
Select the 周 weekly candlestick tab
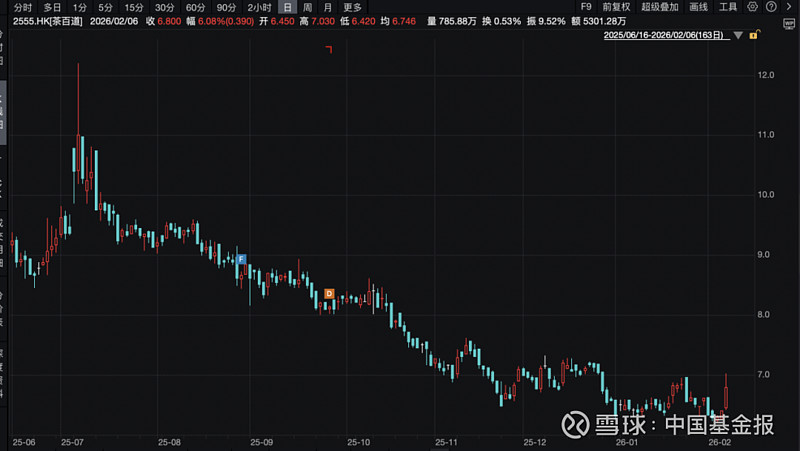(x=307, y=7)
